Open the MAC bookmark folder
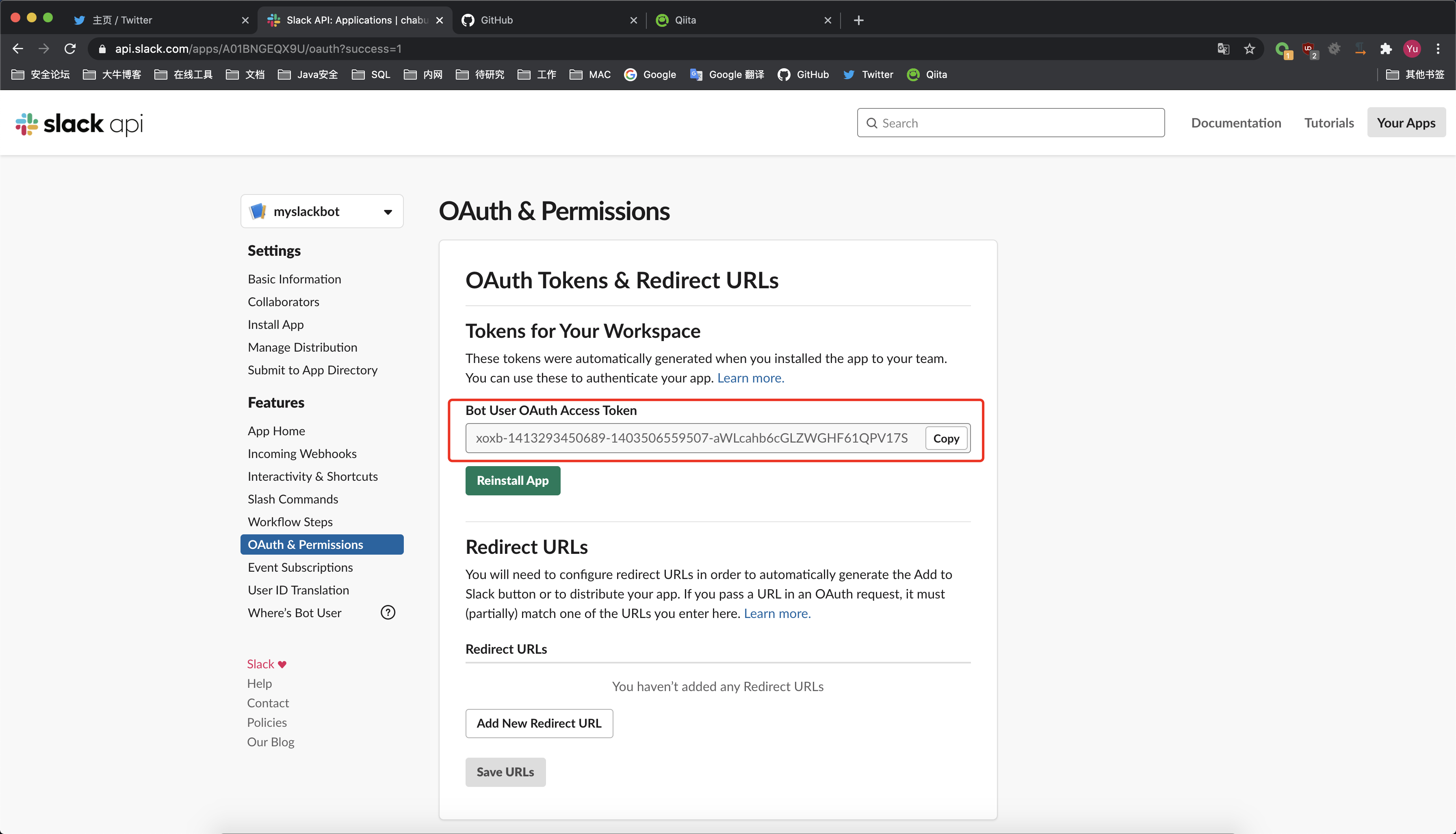 coord(589,74)
